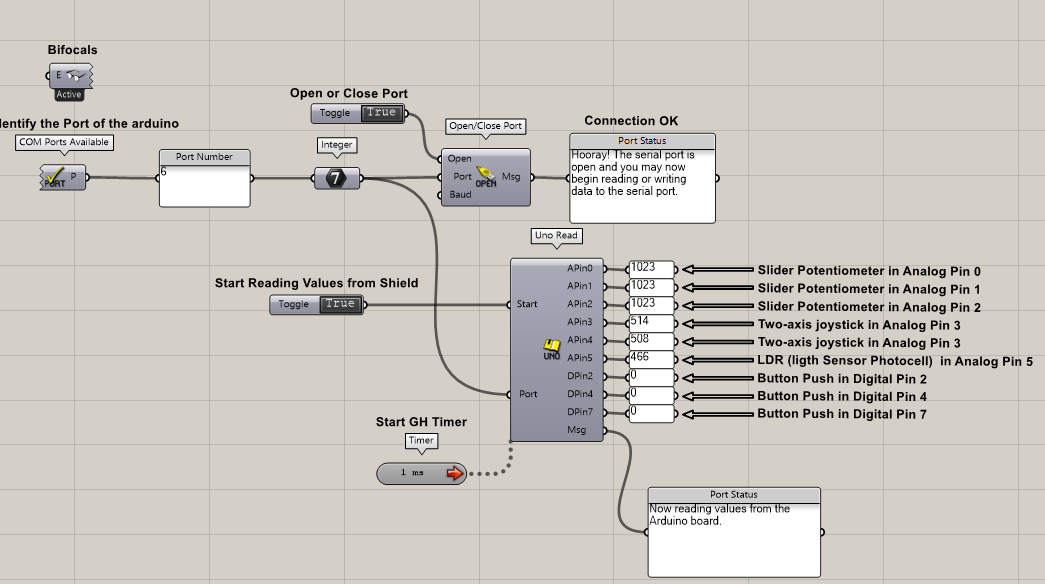The width and height of the screenshot is (1045, 584).
Task: Toggle the Start Reading Values True switch
Action: point(340,304)
